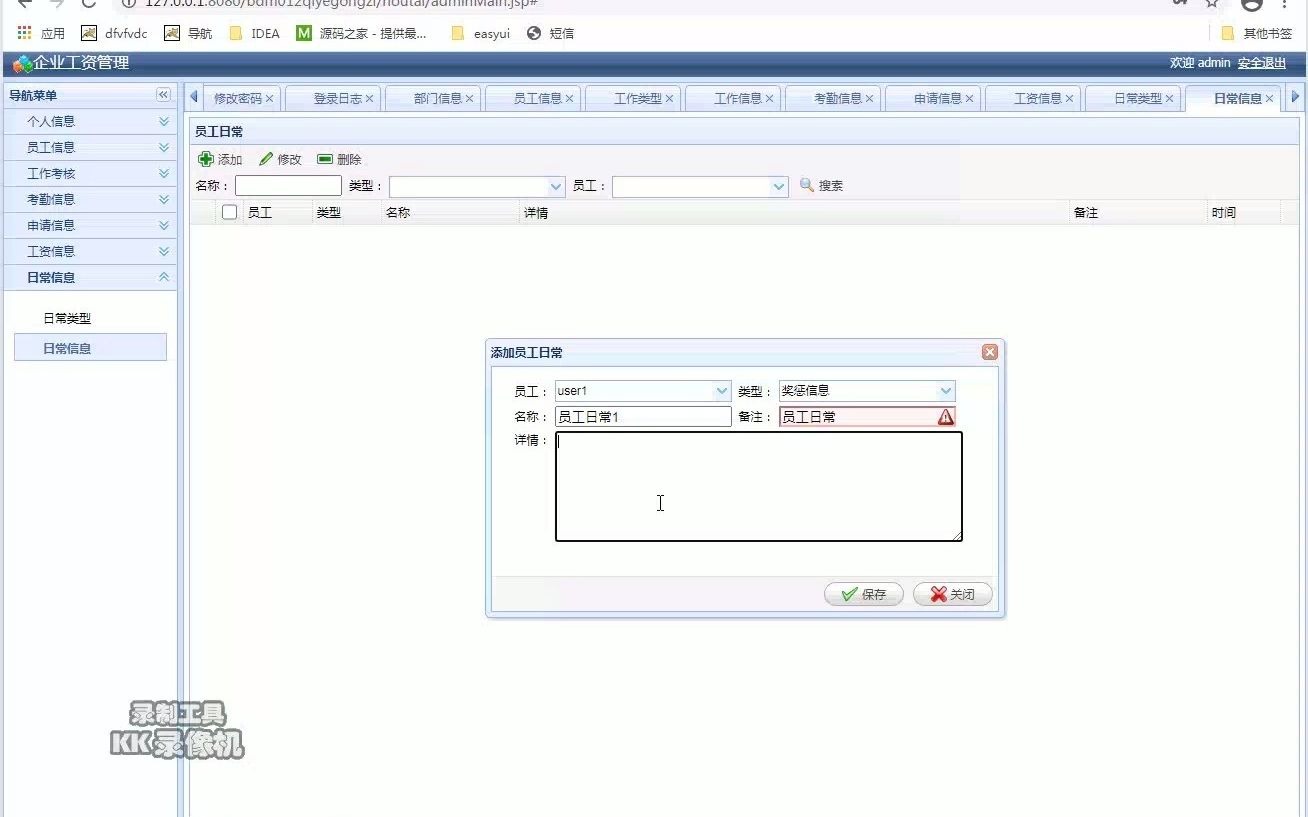This screenshot has height=817, width=1308.
Task: Close the 工资信息 tab
Action: [1069, 99]
